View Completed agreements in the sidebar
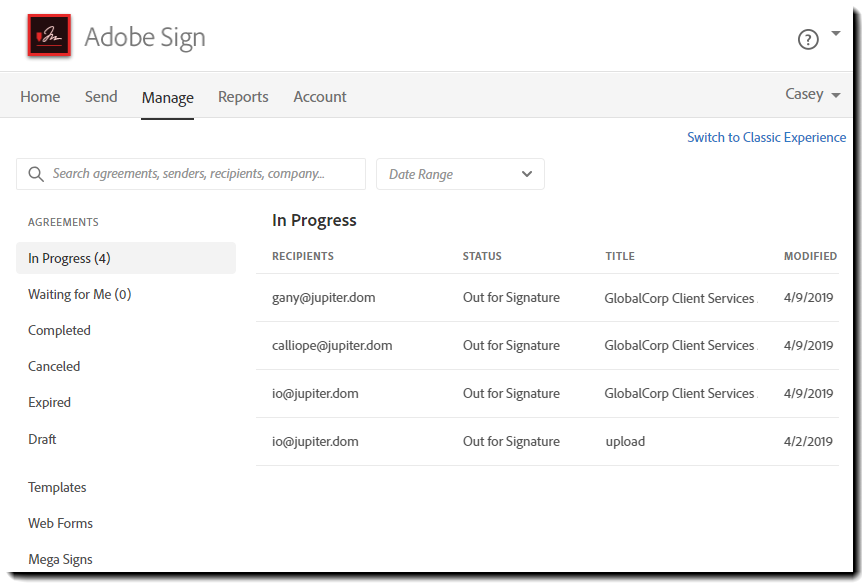 tap(59, 330)
